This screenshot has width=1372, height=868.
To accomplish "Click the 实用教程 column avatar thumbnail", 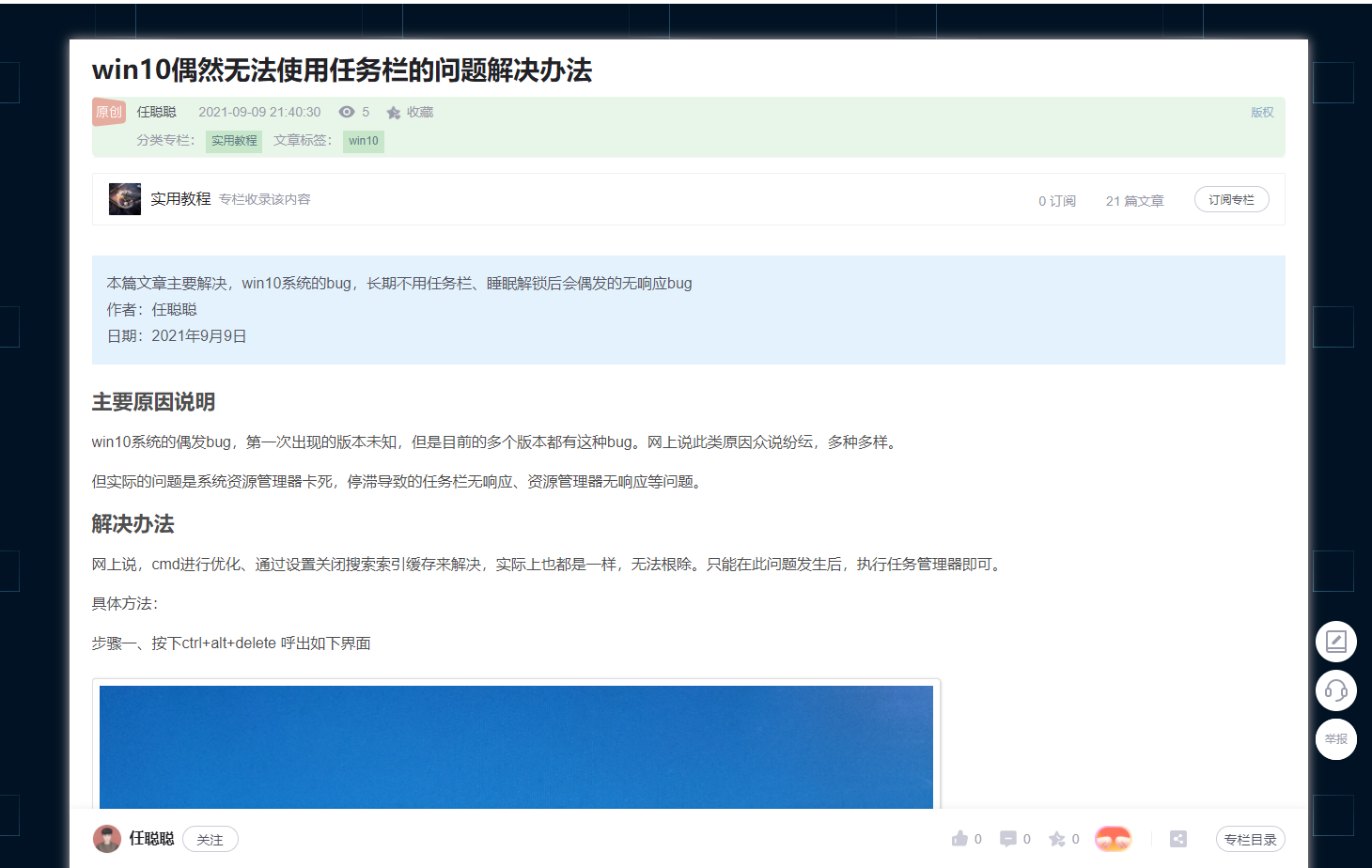I will 125,199.
